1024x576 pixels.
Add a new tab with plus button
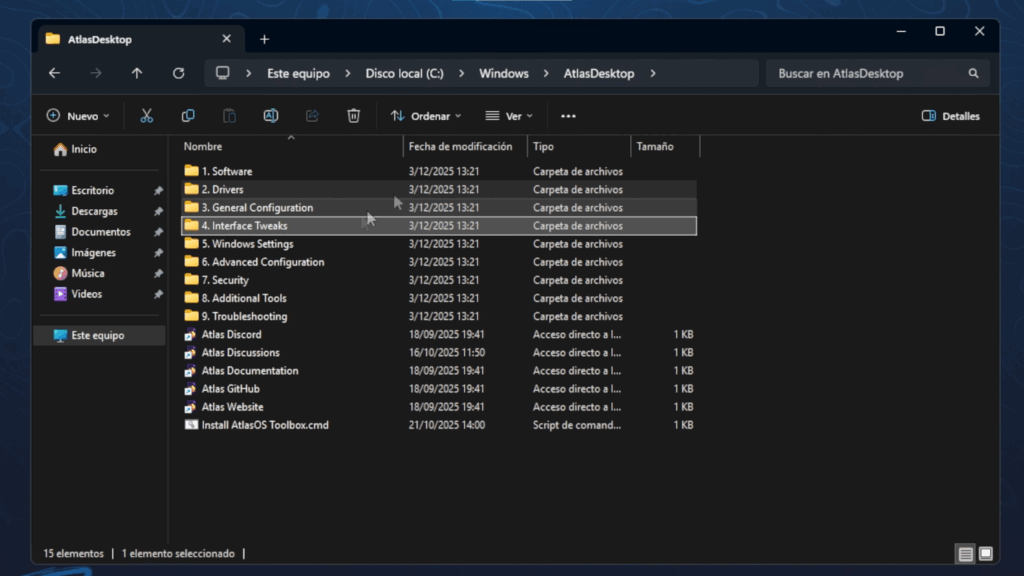tap(264, 39)
